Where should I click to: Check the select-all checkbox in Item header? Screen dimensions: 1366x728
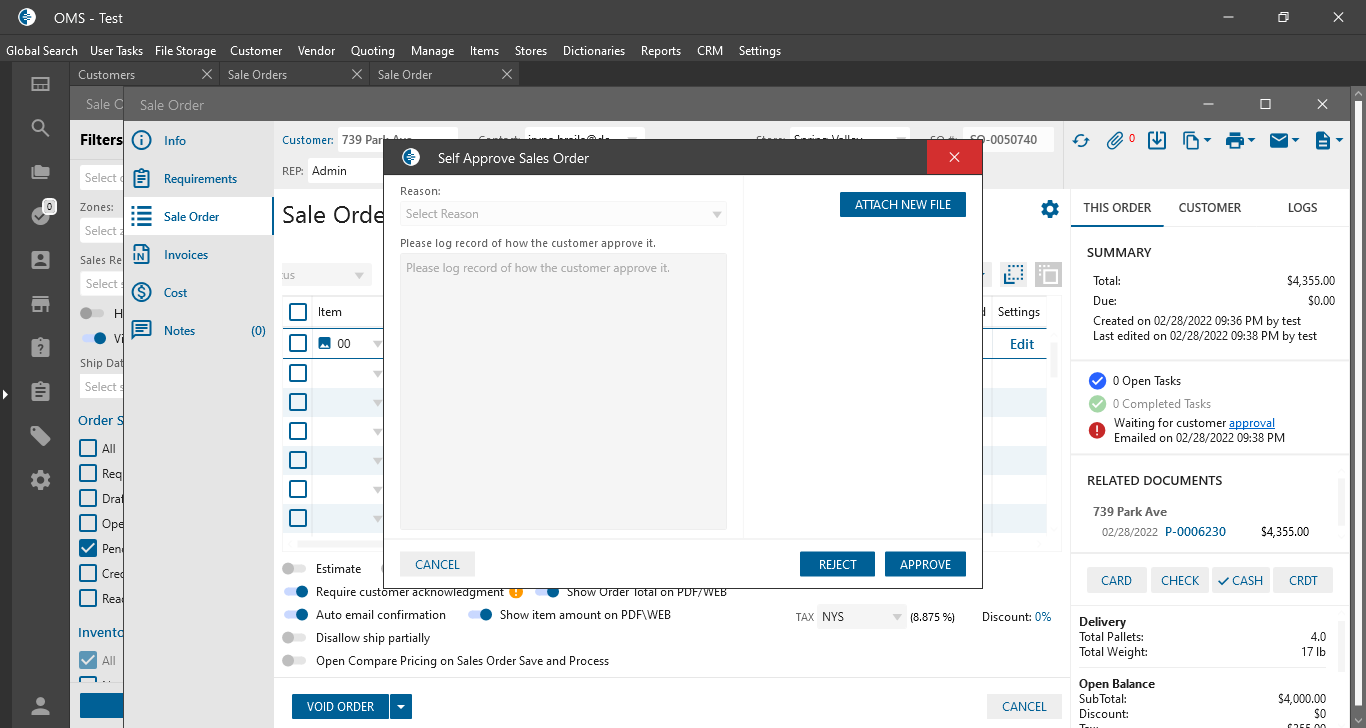(x=298, y=312)
